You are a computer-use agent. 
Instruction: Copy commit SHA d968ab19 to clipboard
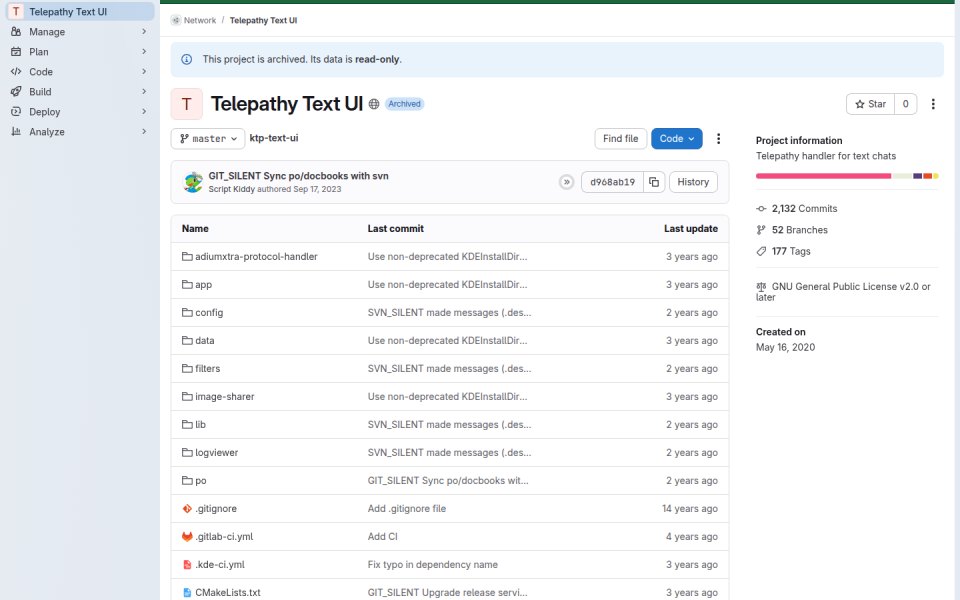coord(654,182)
